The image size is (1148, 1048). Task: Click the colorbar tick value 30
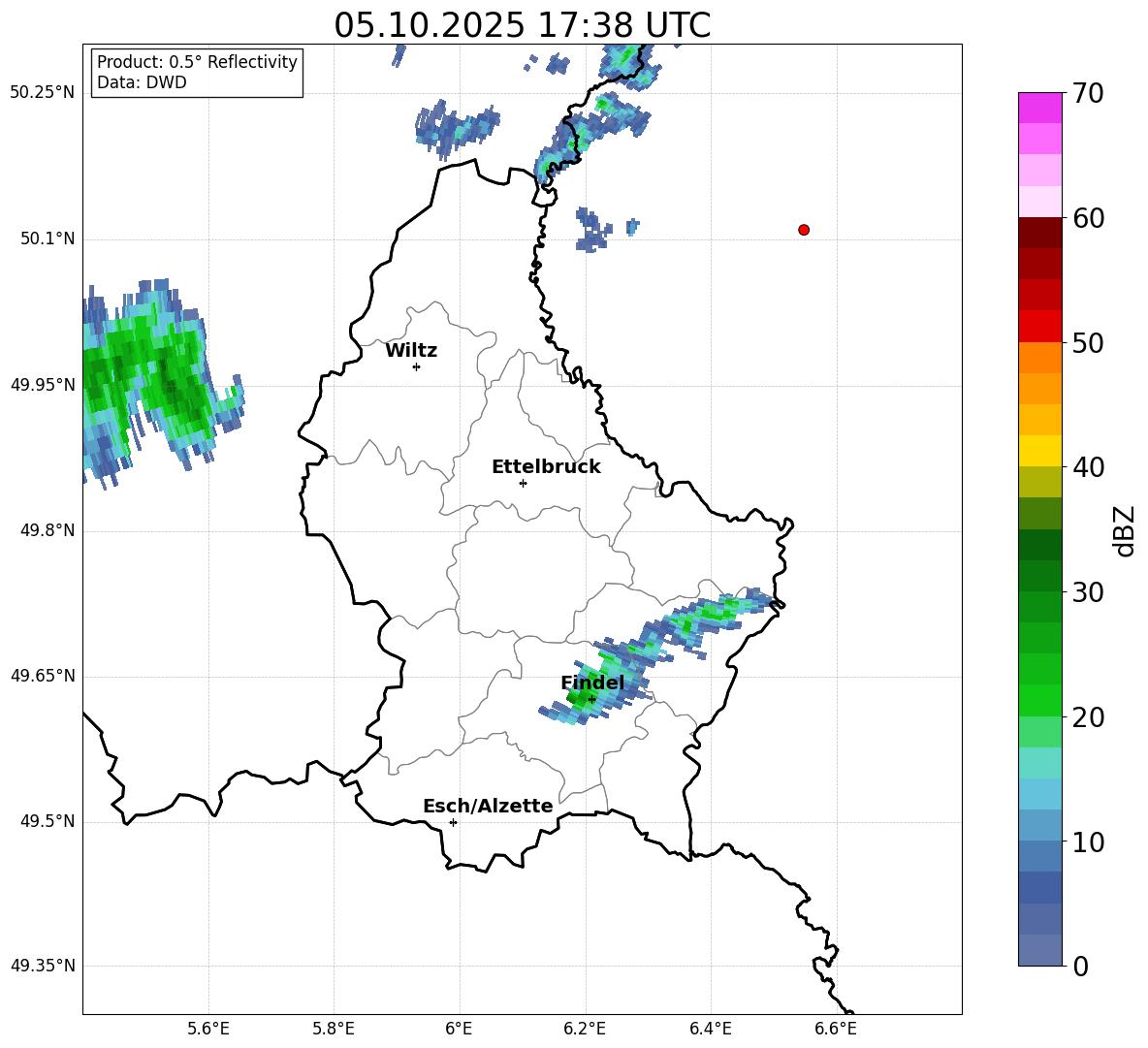(x=1088, y=592)
